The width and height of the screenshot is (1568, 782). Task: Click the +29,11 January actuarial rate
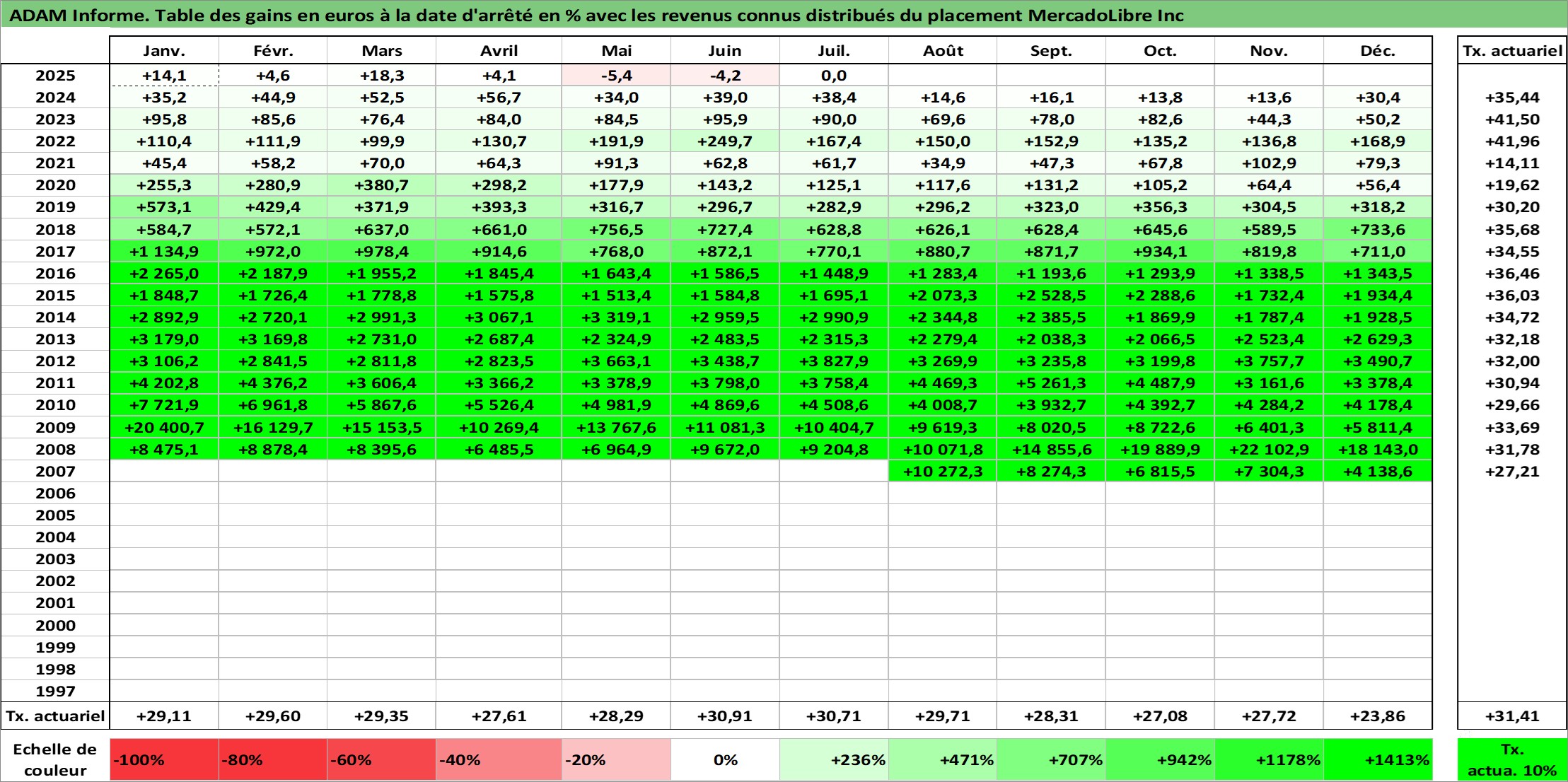[x=164, y=716]
